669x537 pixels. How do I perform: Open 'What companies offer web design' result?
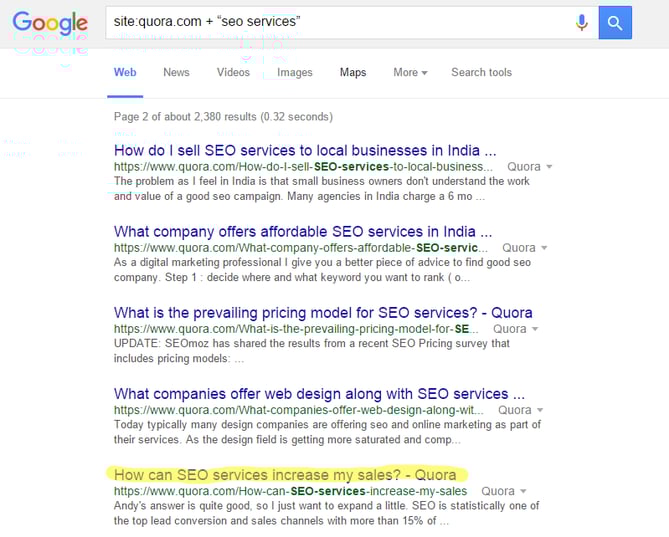pos(319,394)
